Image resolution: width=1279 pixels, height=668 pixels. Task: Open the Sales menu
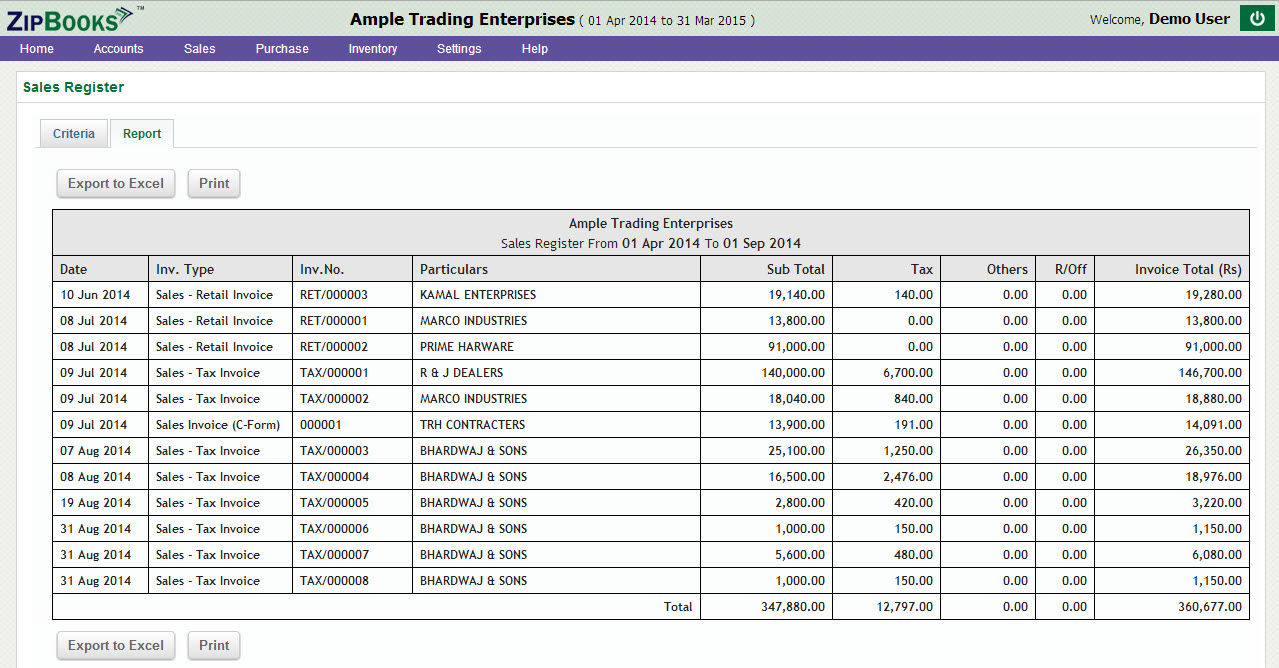coord(199,49)
